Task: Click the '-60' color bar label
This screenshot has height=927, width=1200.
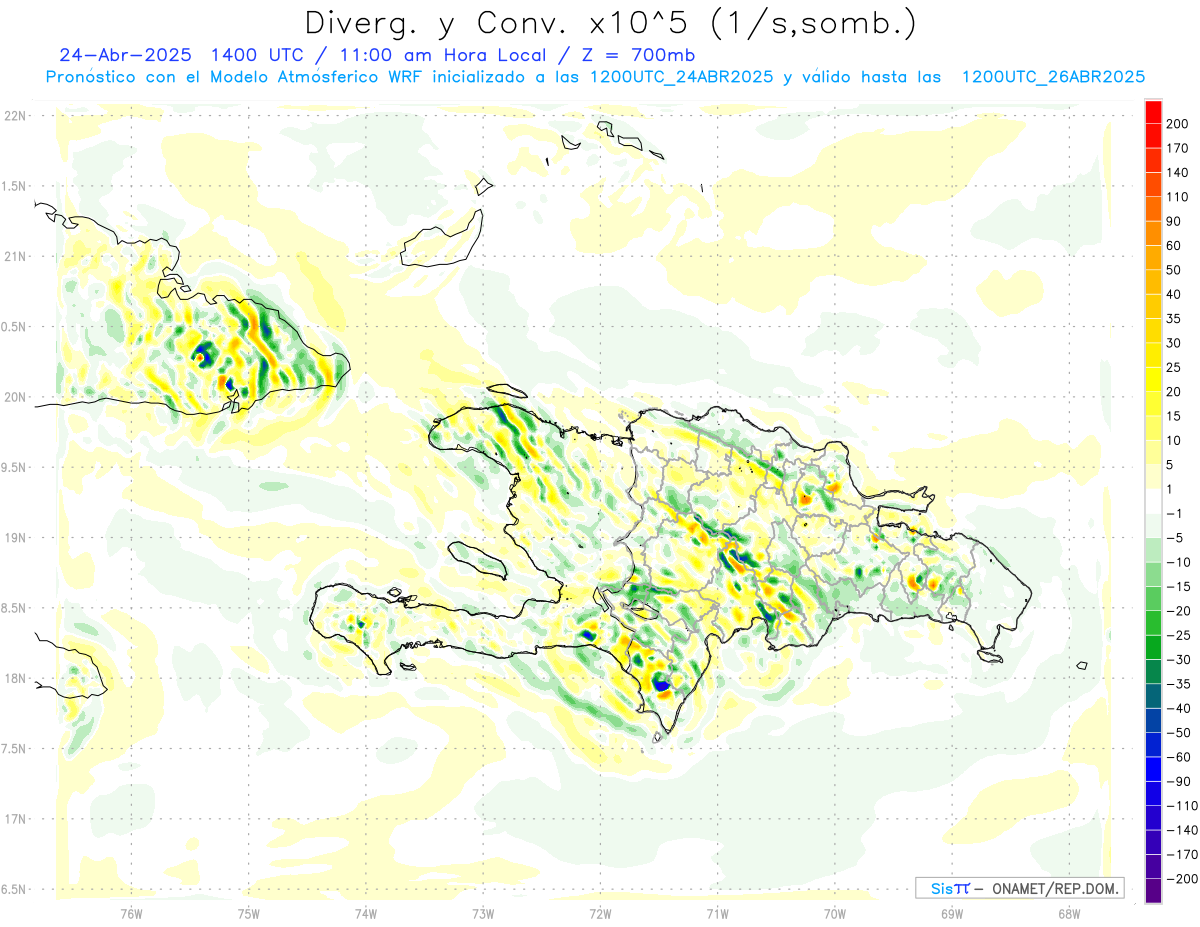Action: (x=1179, y=757)
